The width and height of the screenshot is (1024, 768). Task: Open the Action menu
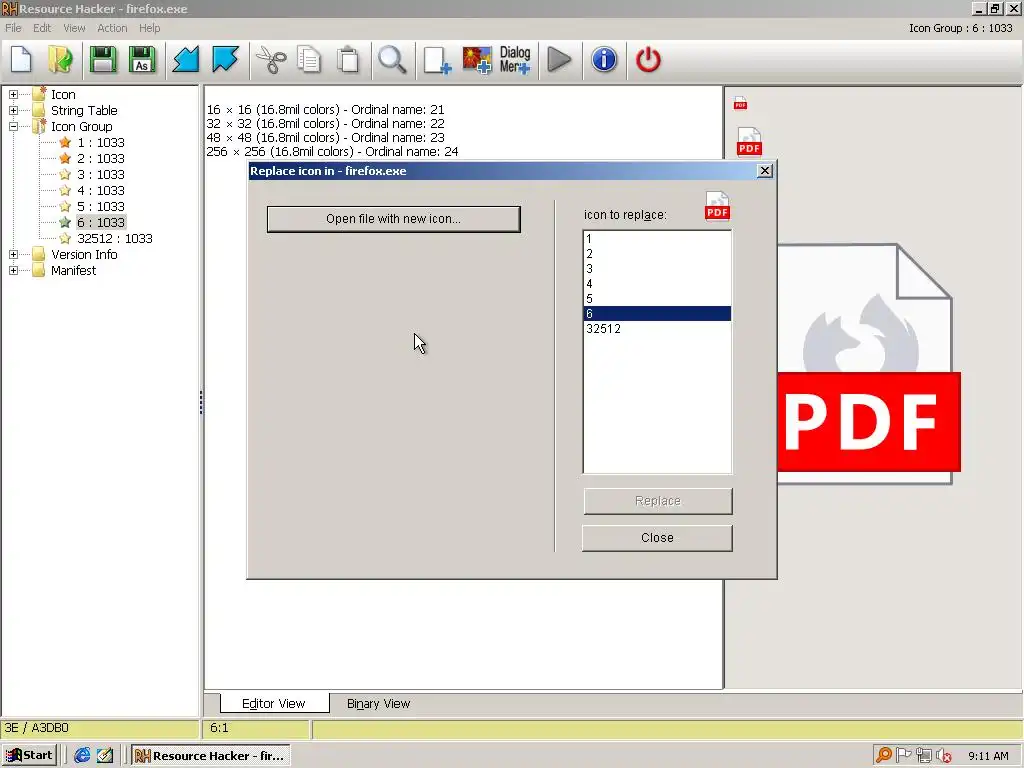click(112, 28)
